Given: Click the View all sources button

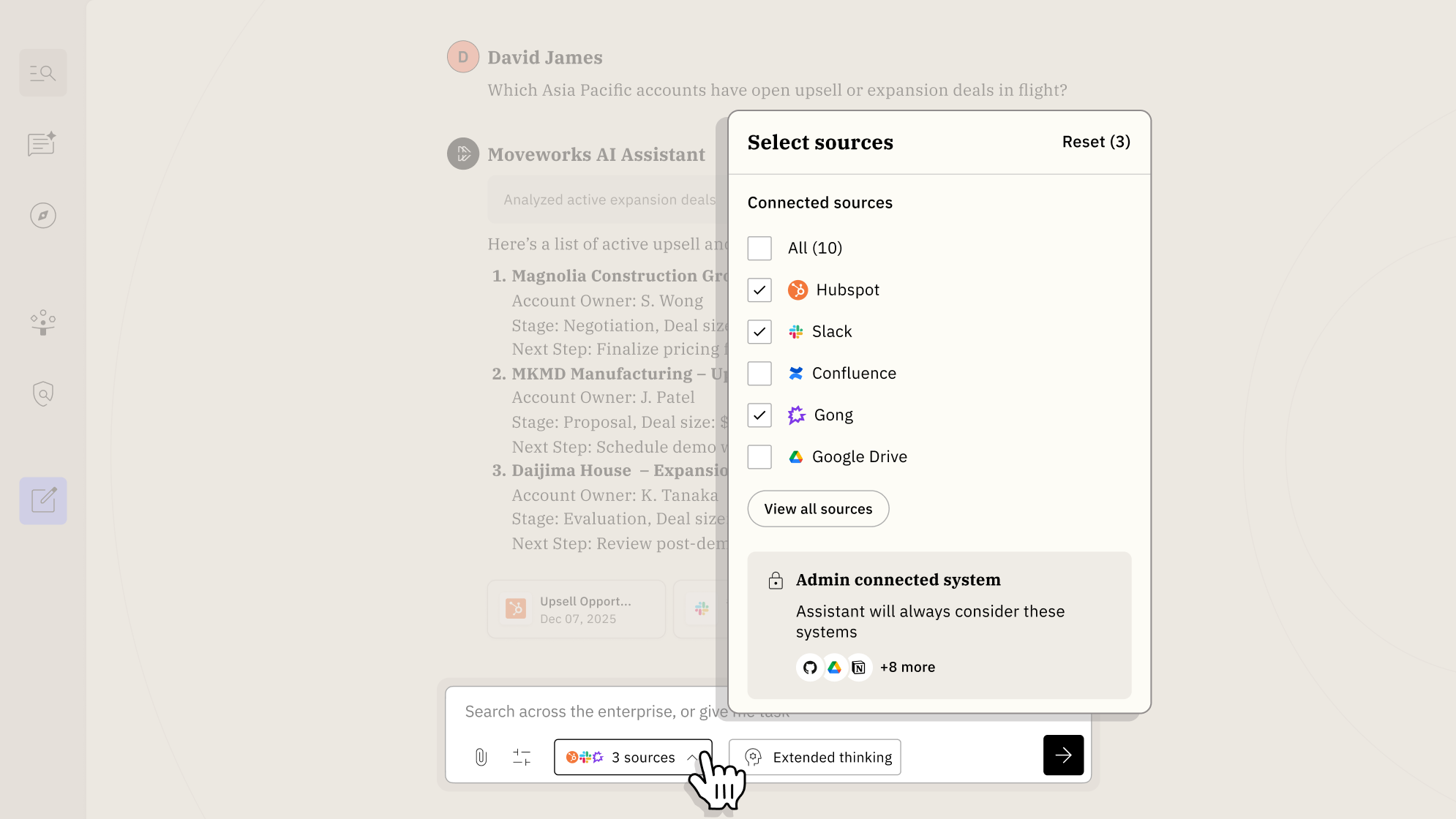Looking at the screenshot, I should [818, 509].
